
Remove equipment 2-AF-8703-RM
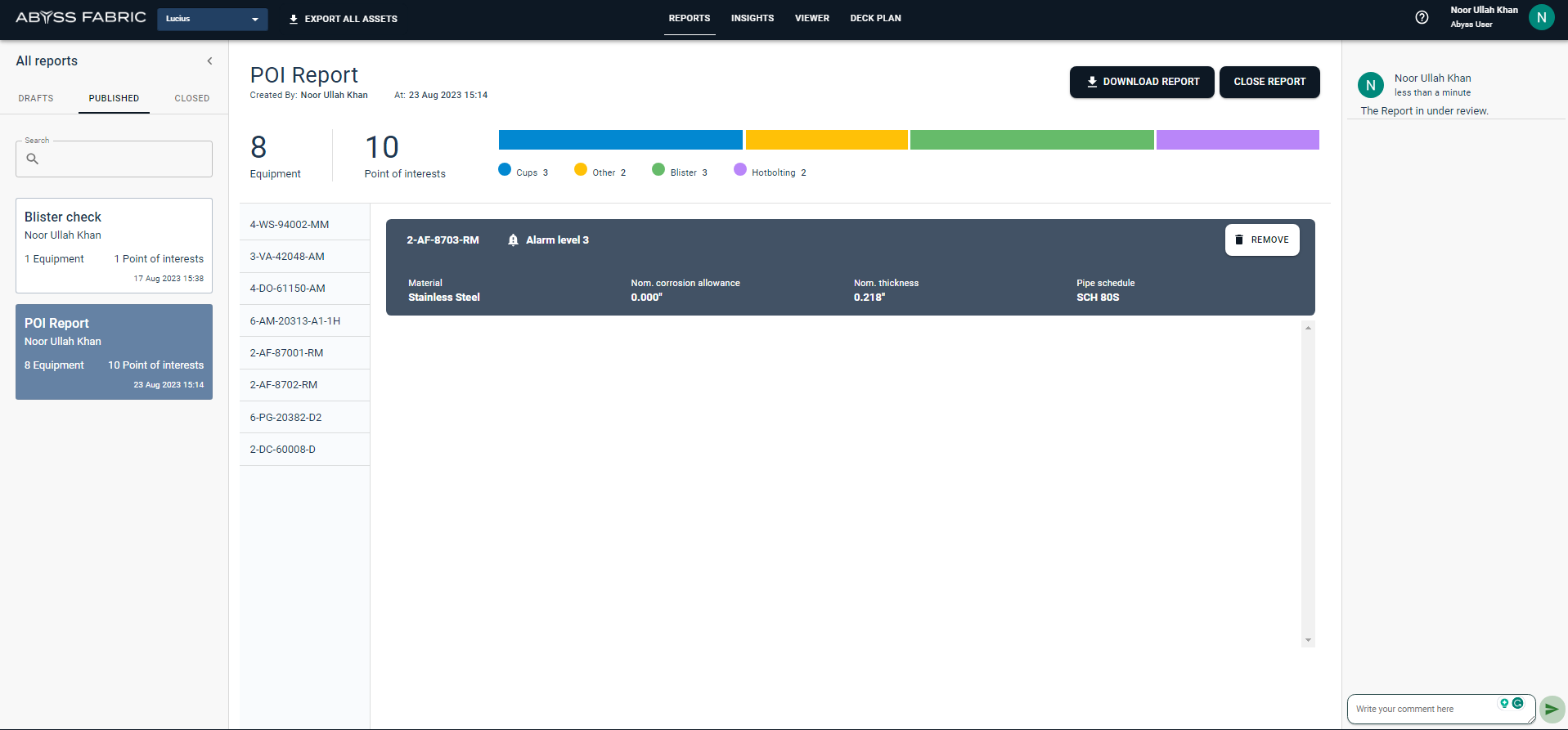click(1261, 240)
